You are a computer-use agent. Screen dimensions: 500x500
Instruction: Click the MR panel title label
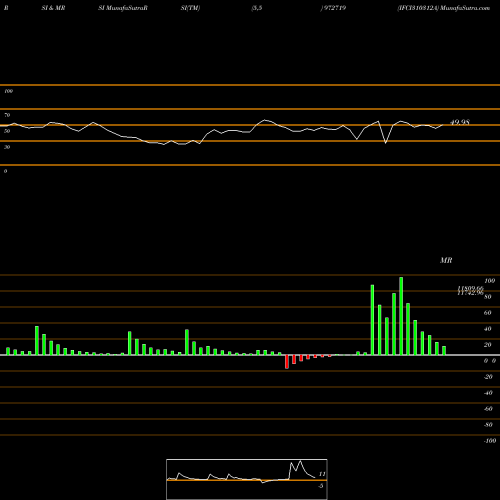(446, 260)
